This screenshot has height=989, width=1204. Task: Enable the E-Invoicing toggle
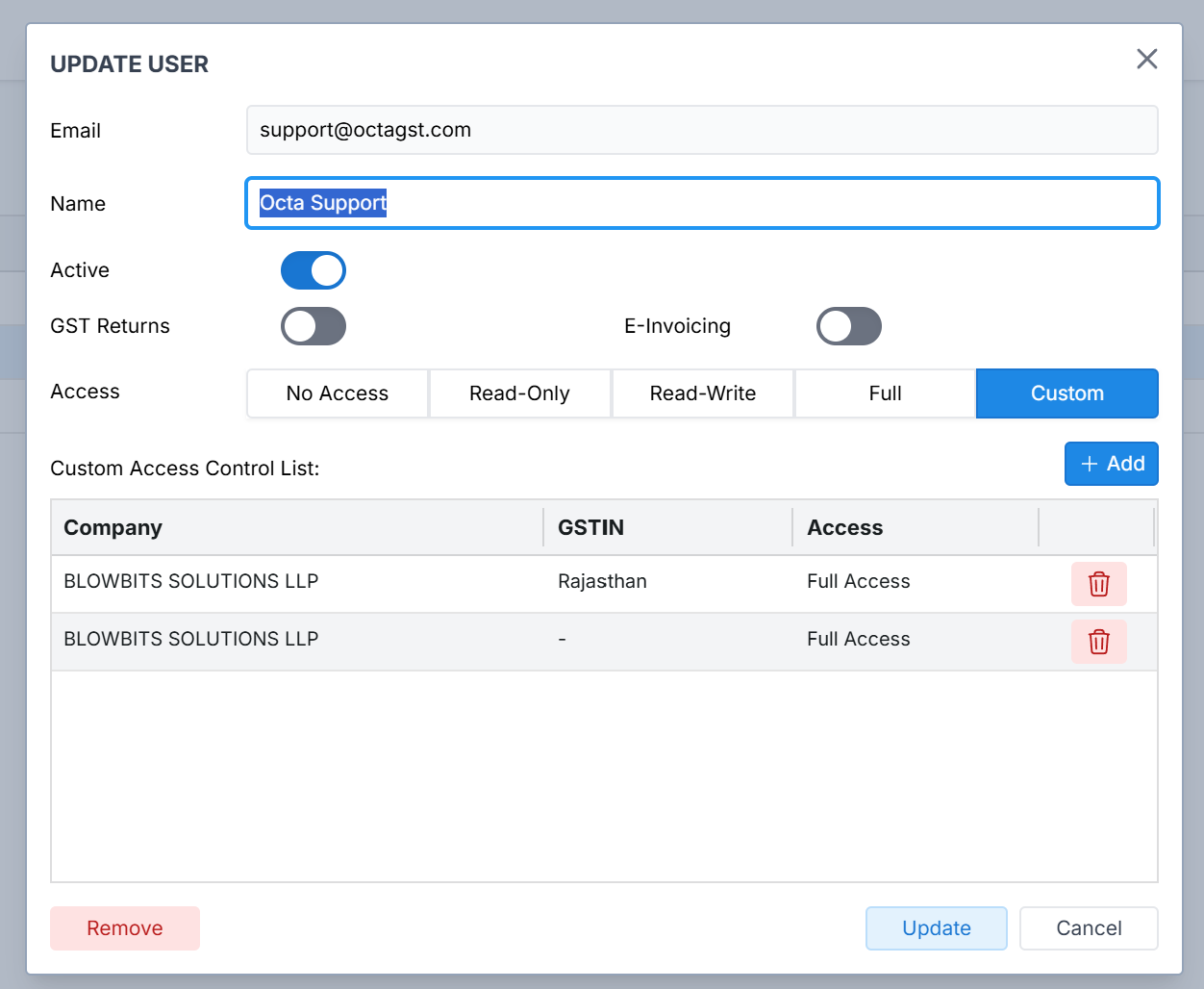(x=848, y=326)
